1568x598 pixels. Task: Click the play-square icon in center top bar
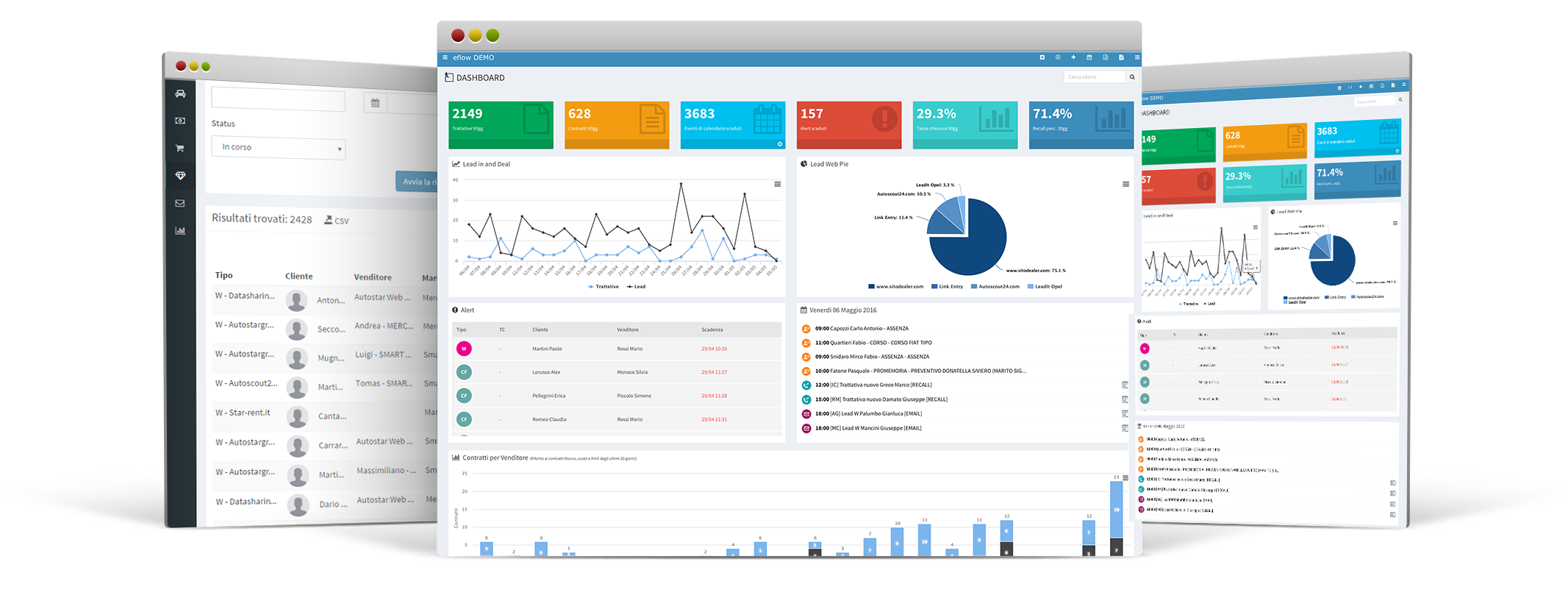(x=1042, y=57)
